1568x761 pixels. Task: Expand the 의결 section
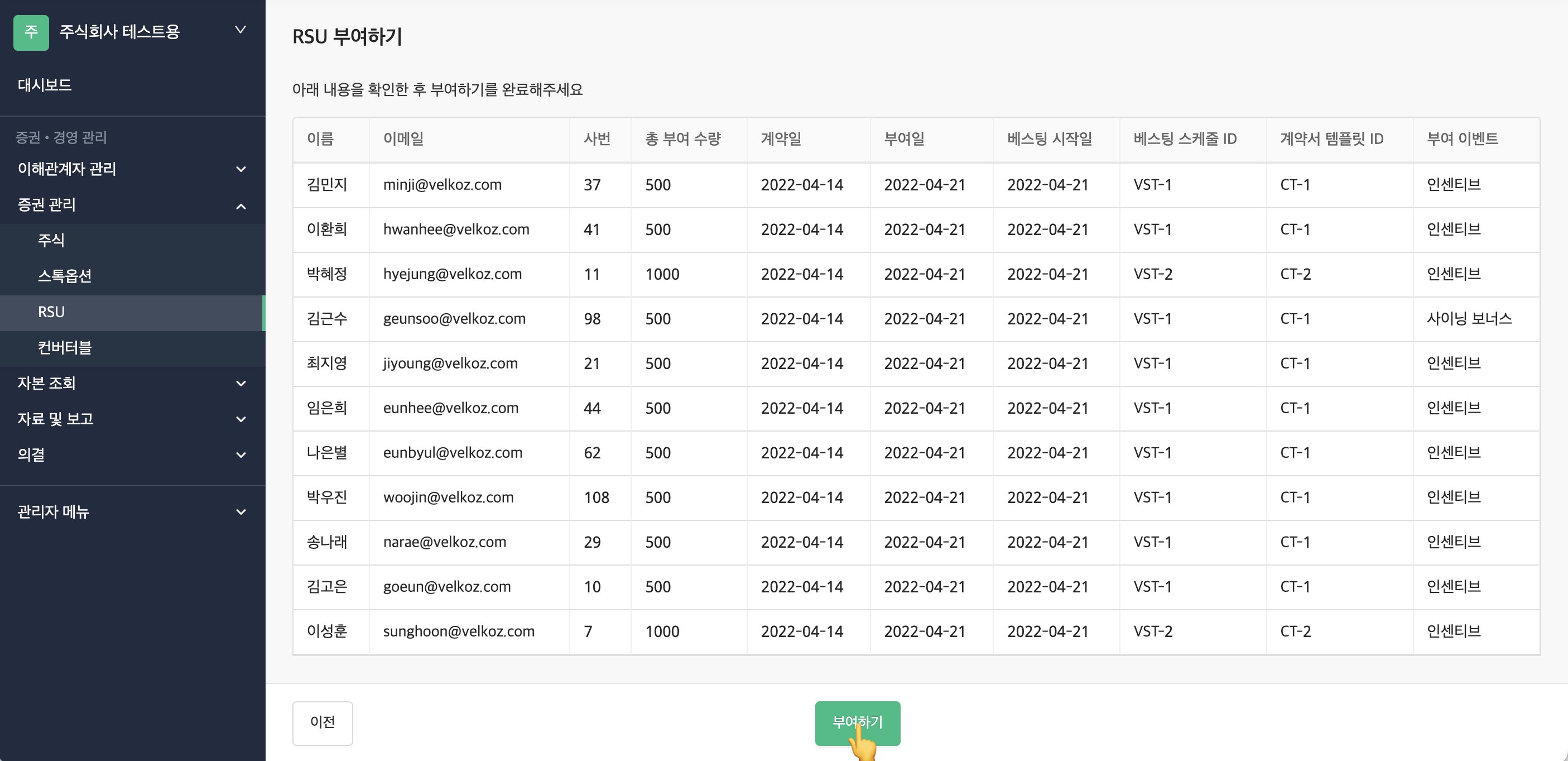[133, 454]
